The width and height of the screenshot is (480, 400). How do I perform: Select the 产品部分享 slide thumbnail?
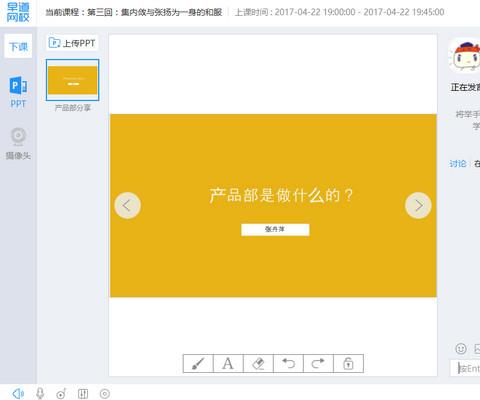[73, 80]
